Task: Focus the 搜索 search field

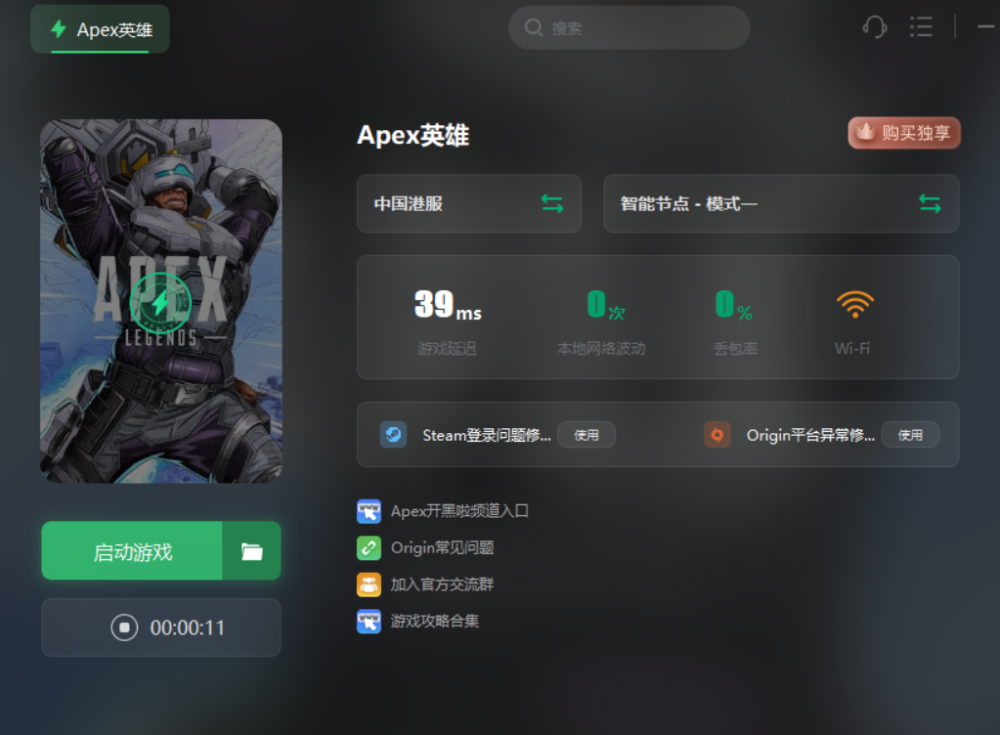Action: 629,28
